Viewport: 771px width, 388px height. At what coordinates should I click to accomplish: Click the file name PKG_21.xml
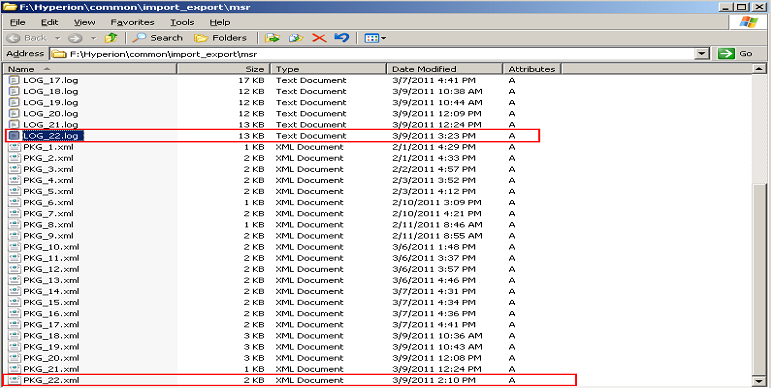tap(51, 369)
